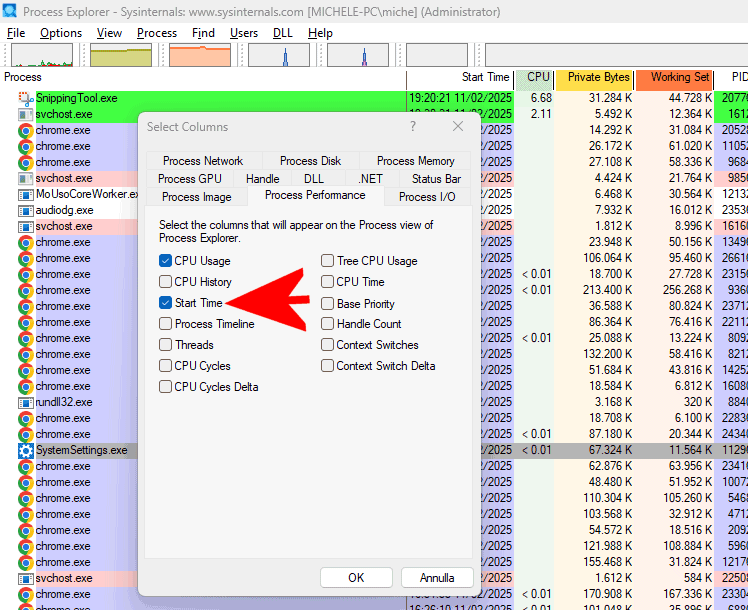The width and height of the screenshot is (748, 610).
Task: Switch to the Process Memory tab
Action: point(416,161)
